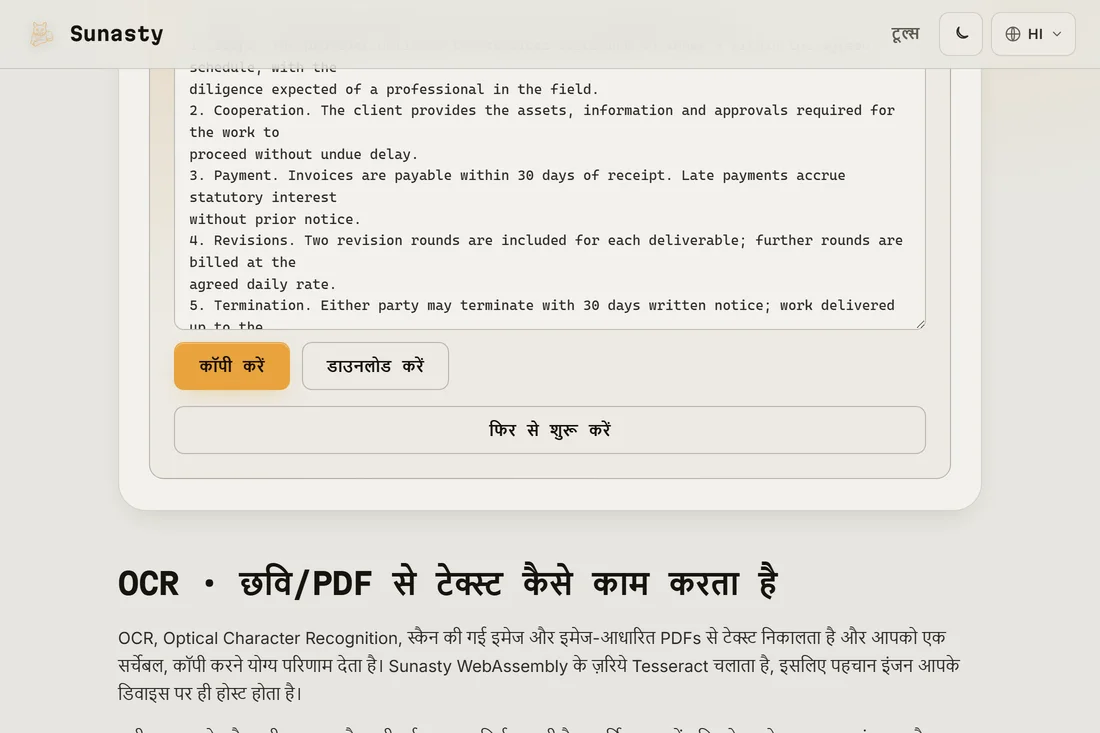Click the line '3. Payment. Invoices are payable'
The height and width of the screenshot is (733, 1100).
click(517, 175)
